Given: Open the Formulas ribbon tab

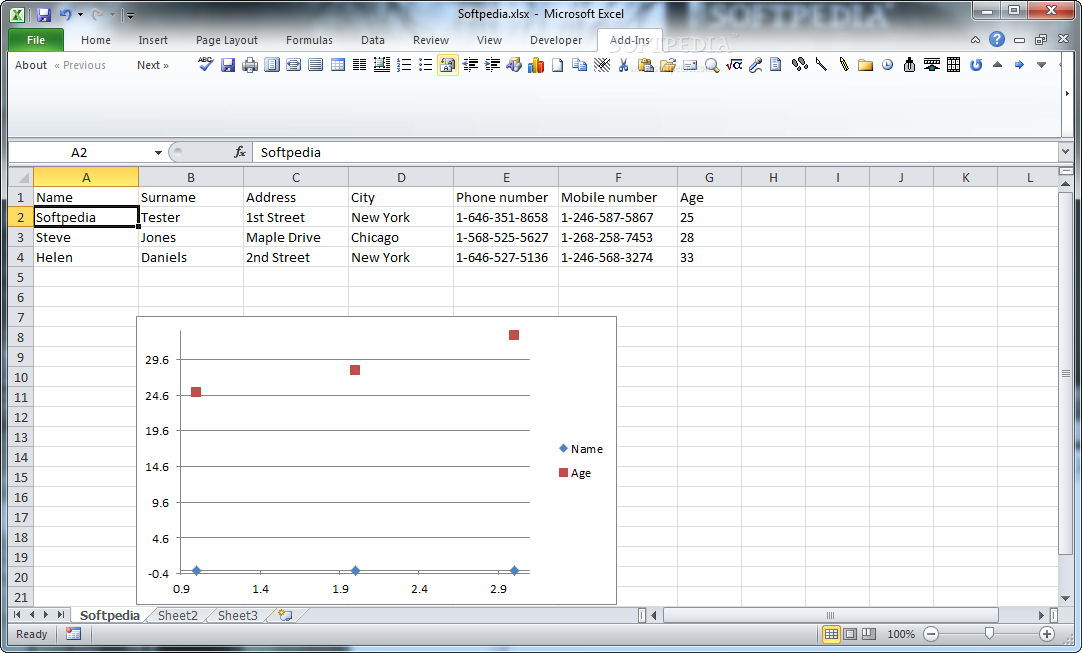Looking at the screenshot, I should (x=309, y=40).
